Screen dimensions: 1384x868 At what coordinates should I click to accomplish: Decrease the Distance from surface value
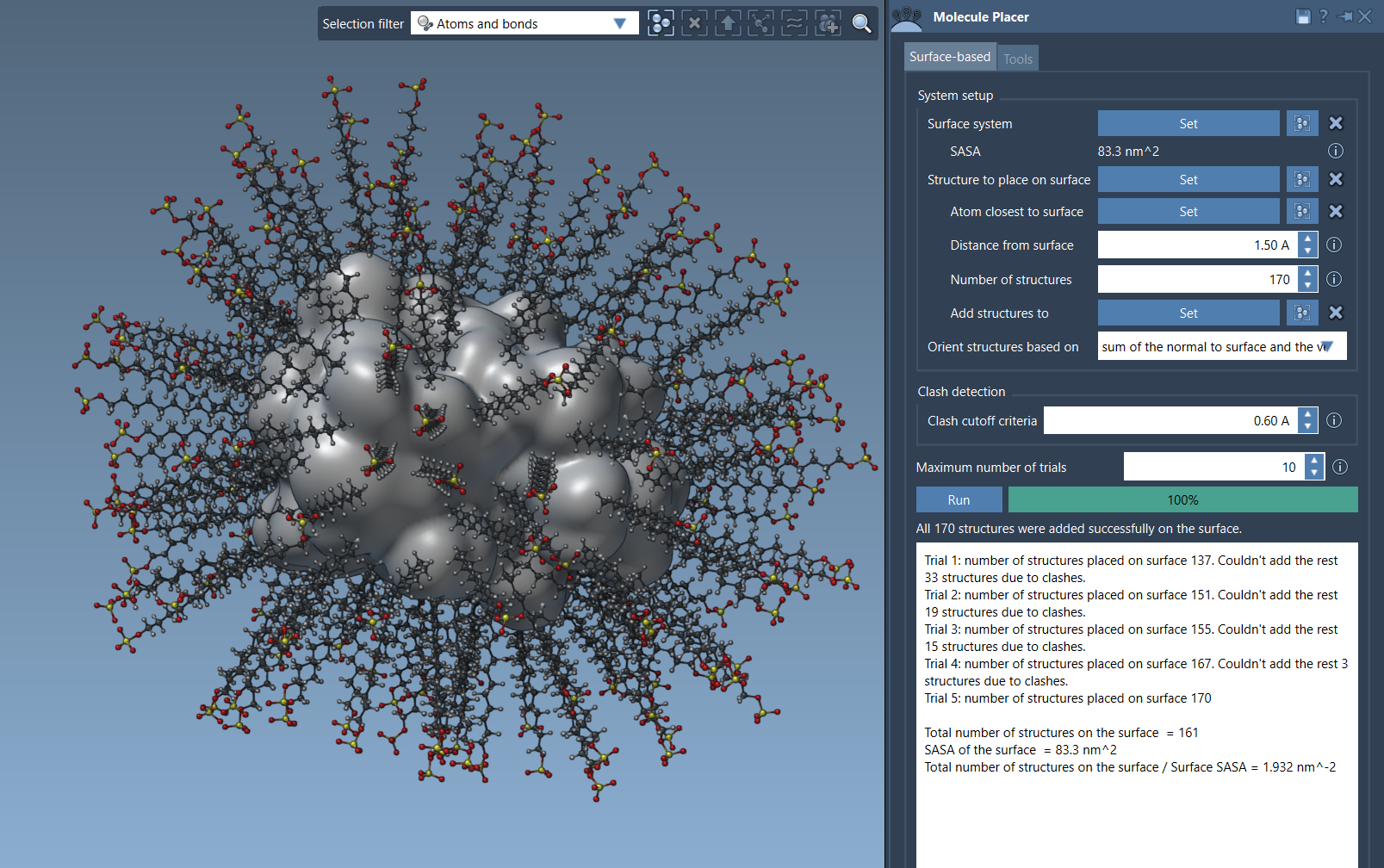pyautogui.click(x=1308, y=251)
